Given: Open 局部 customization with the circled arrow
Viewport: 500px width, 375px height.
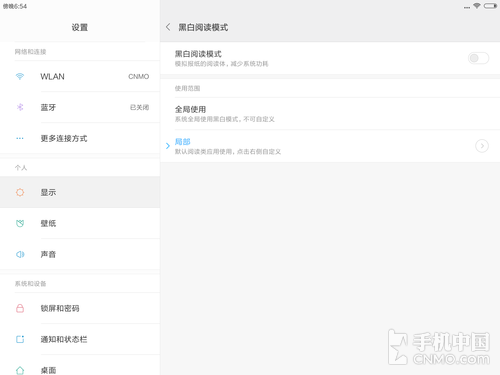Looking at the screenshot, I should (x=482, y=146).
